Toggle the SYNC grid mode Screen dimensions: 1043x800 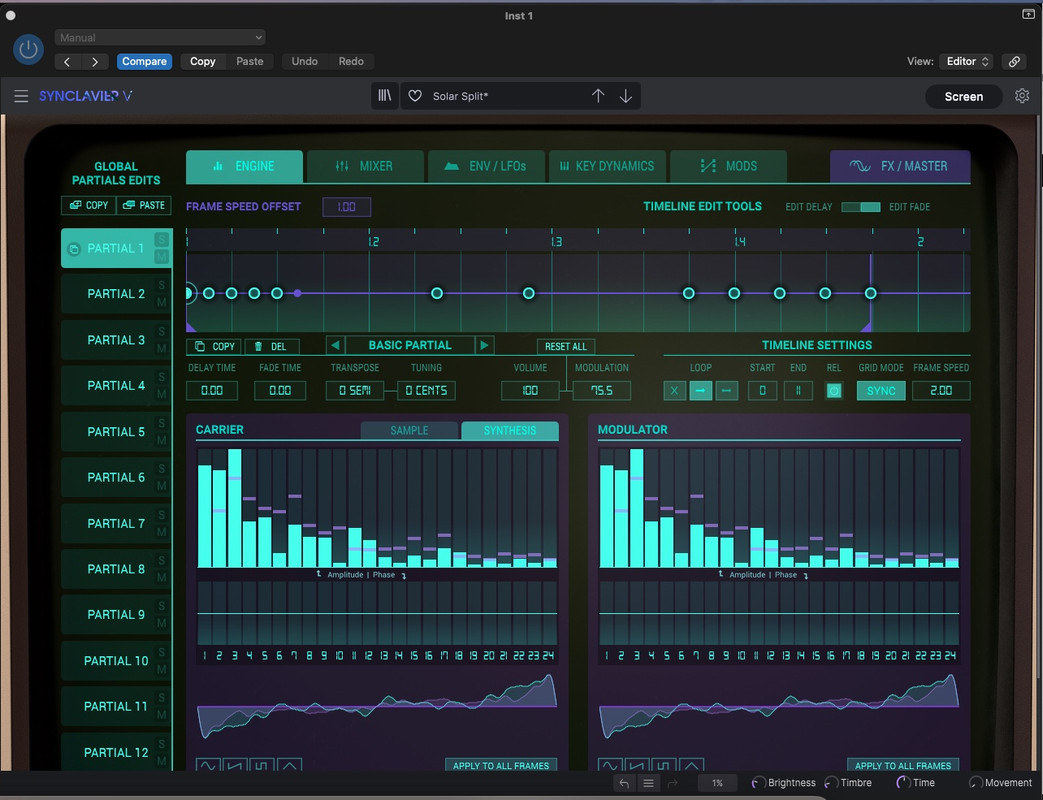881,390
